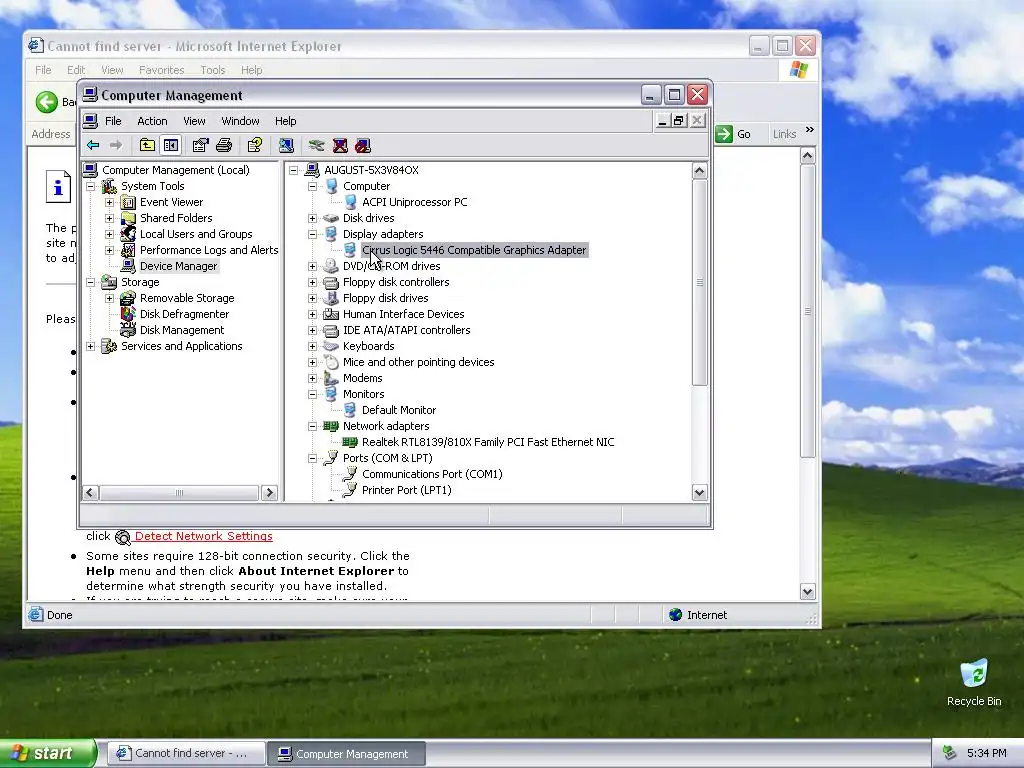This screenshot has width=1024, height=768.
Task: Toggle the Show/Hide Console Tree toolbar button
Action: (x=171, y=145)
